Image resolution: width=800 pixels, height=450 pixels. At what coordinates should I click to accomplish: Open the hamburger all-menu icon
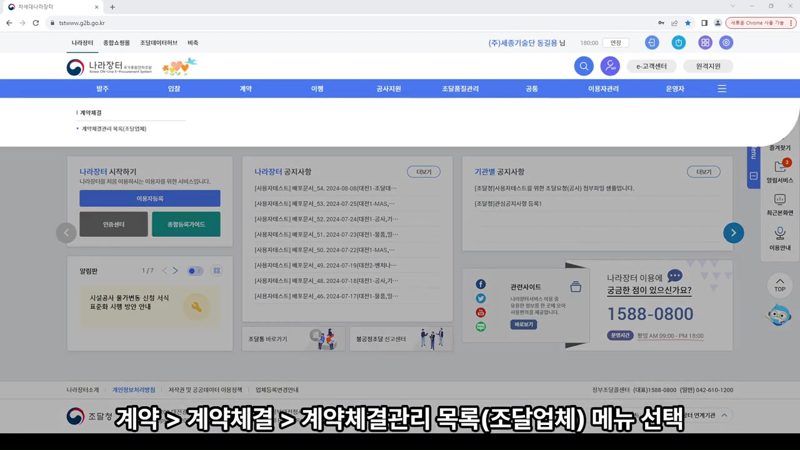(721, 89)
